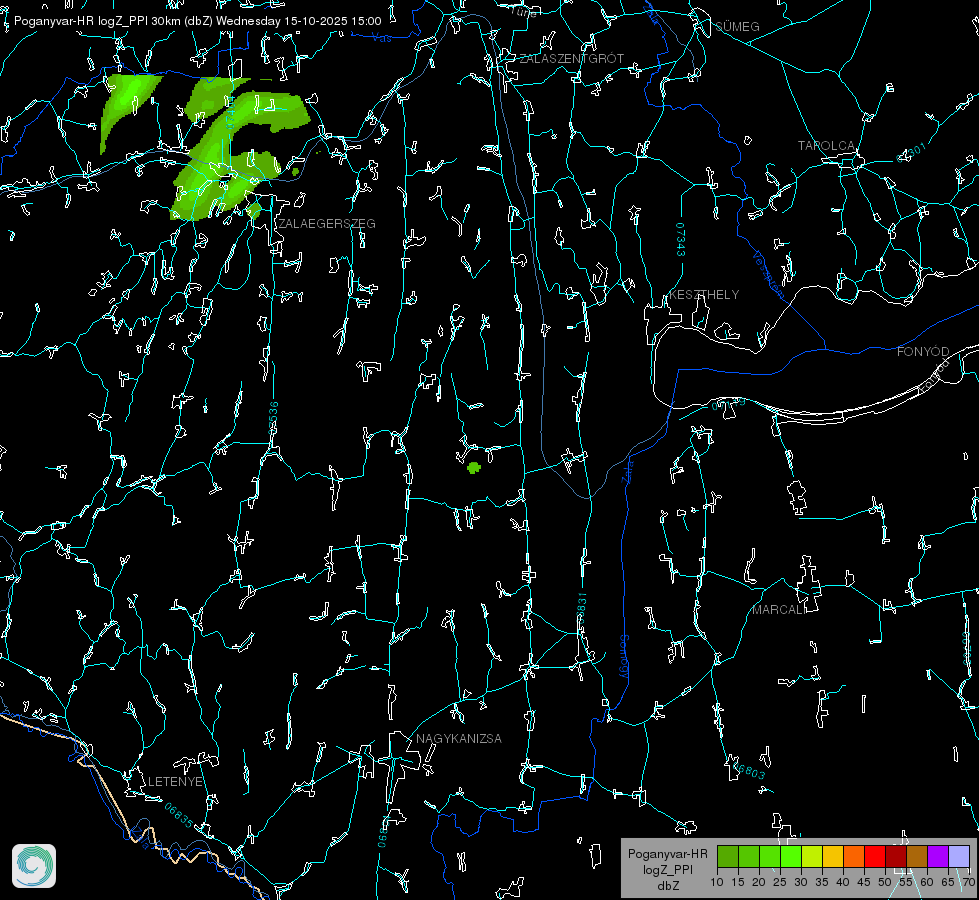Click the ZALASZENTGRÓT town label

click(x=571, y=59)
